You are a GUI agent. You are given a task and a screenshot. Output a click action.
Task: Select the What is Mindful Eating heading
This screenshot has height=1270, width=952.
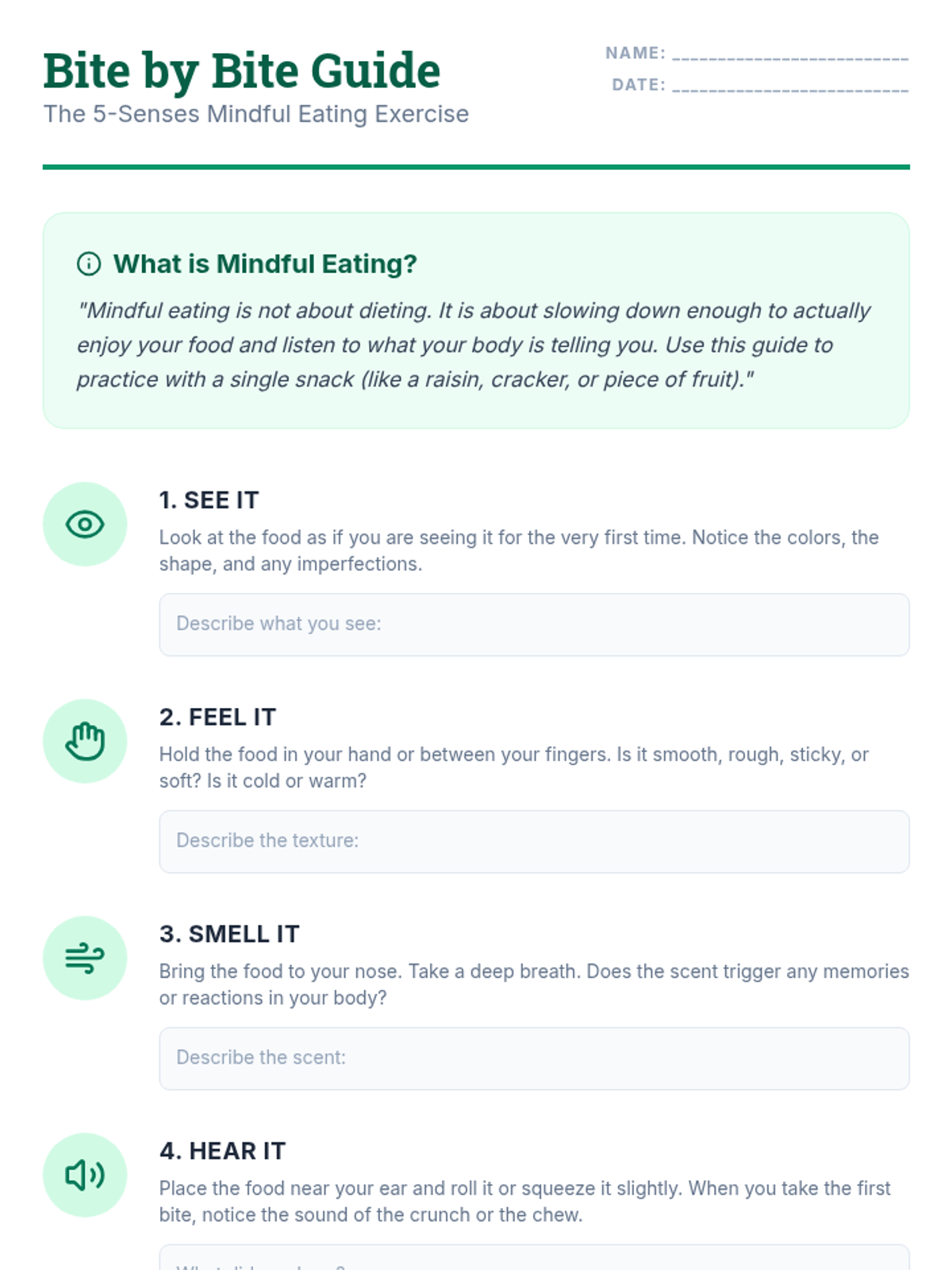[x=265, y=264]
